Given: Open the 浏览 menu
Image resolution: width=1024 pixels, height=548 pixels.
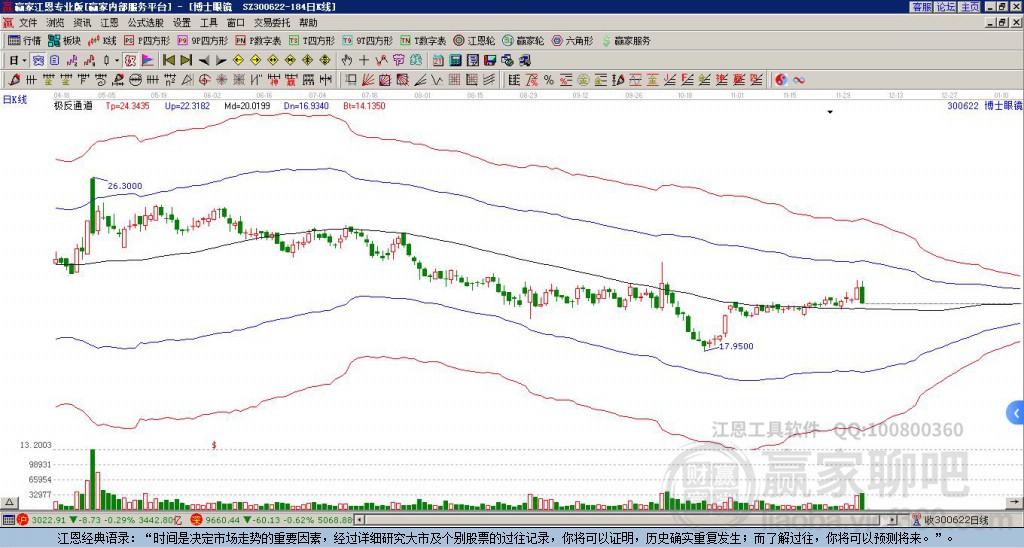Looking at the screenshot, I should click(x=55, y=23).
